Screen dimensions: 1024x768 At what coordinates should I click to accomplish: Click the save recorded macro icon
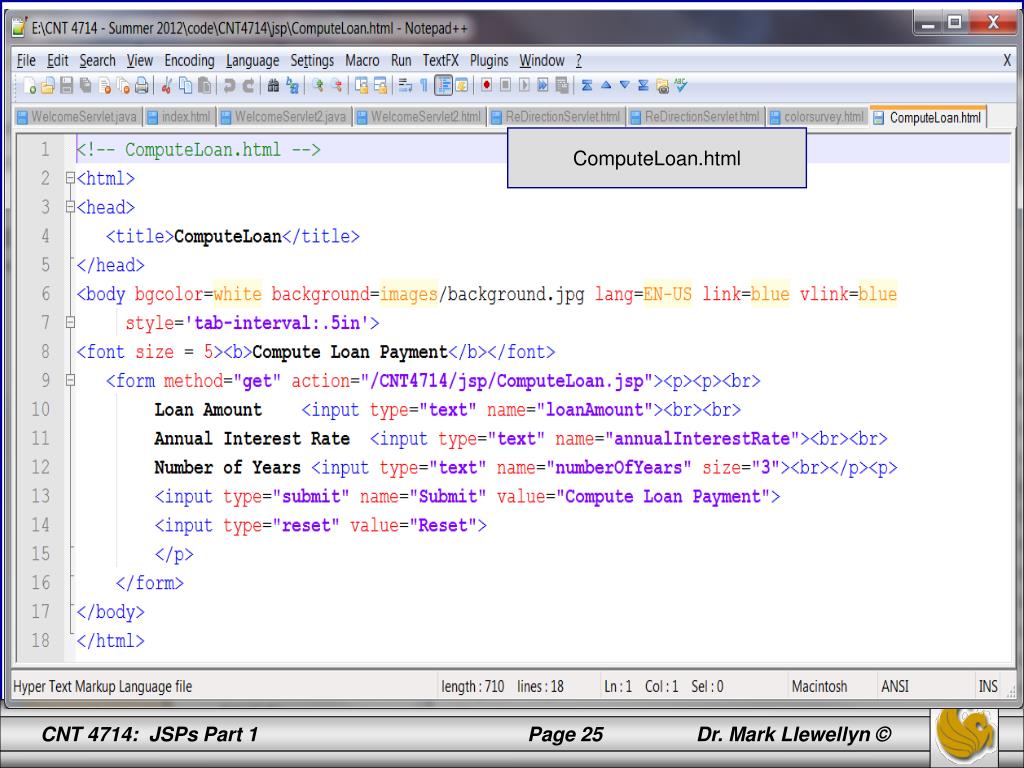pos(562,86)
